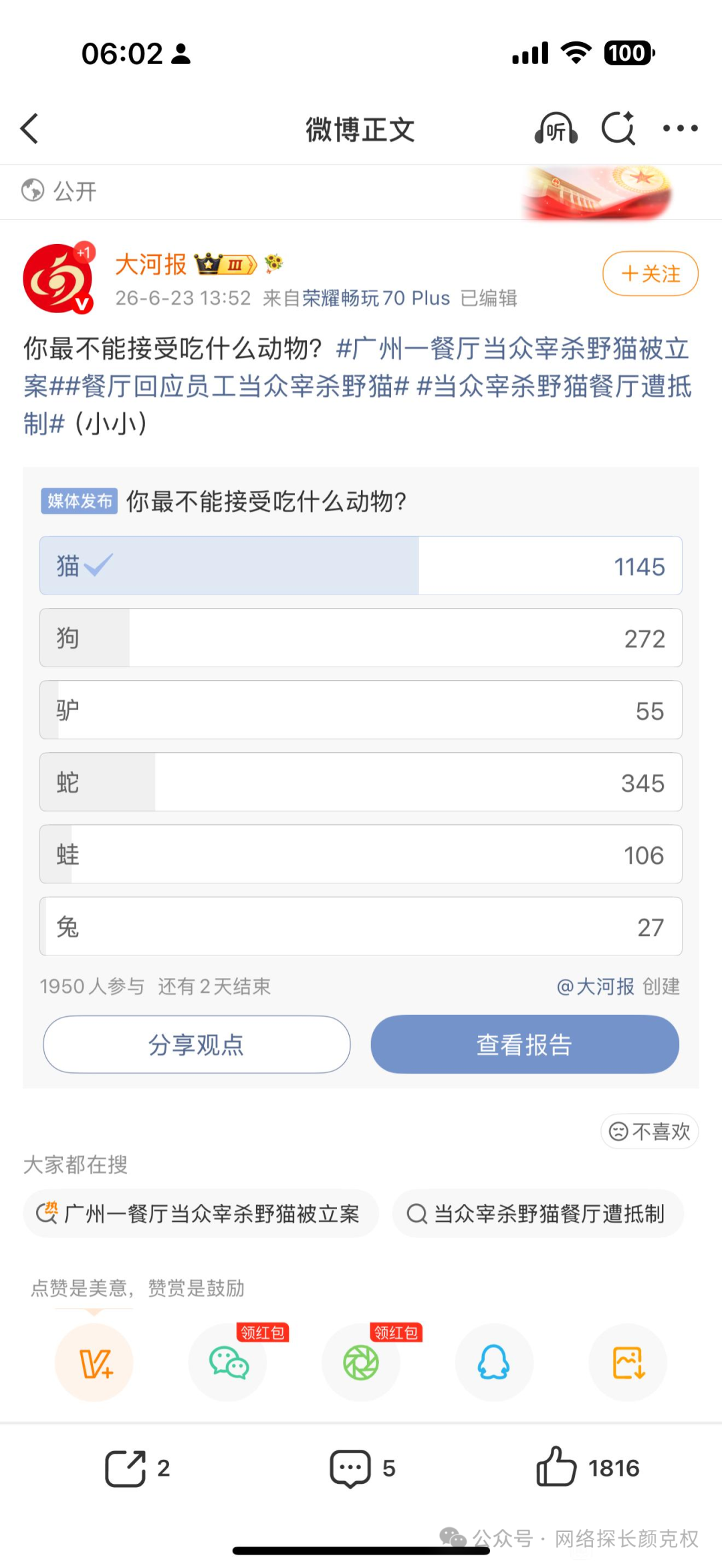
Task: Share via WeChat icon
Action: 228,1362
